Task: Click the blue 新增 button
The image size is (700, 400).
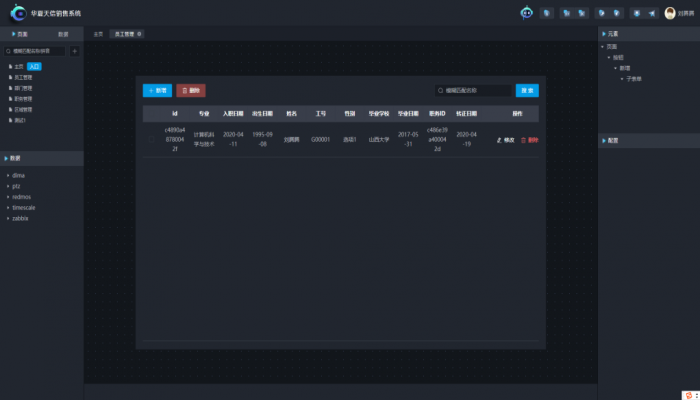Action: (157, 90)
